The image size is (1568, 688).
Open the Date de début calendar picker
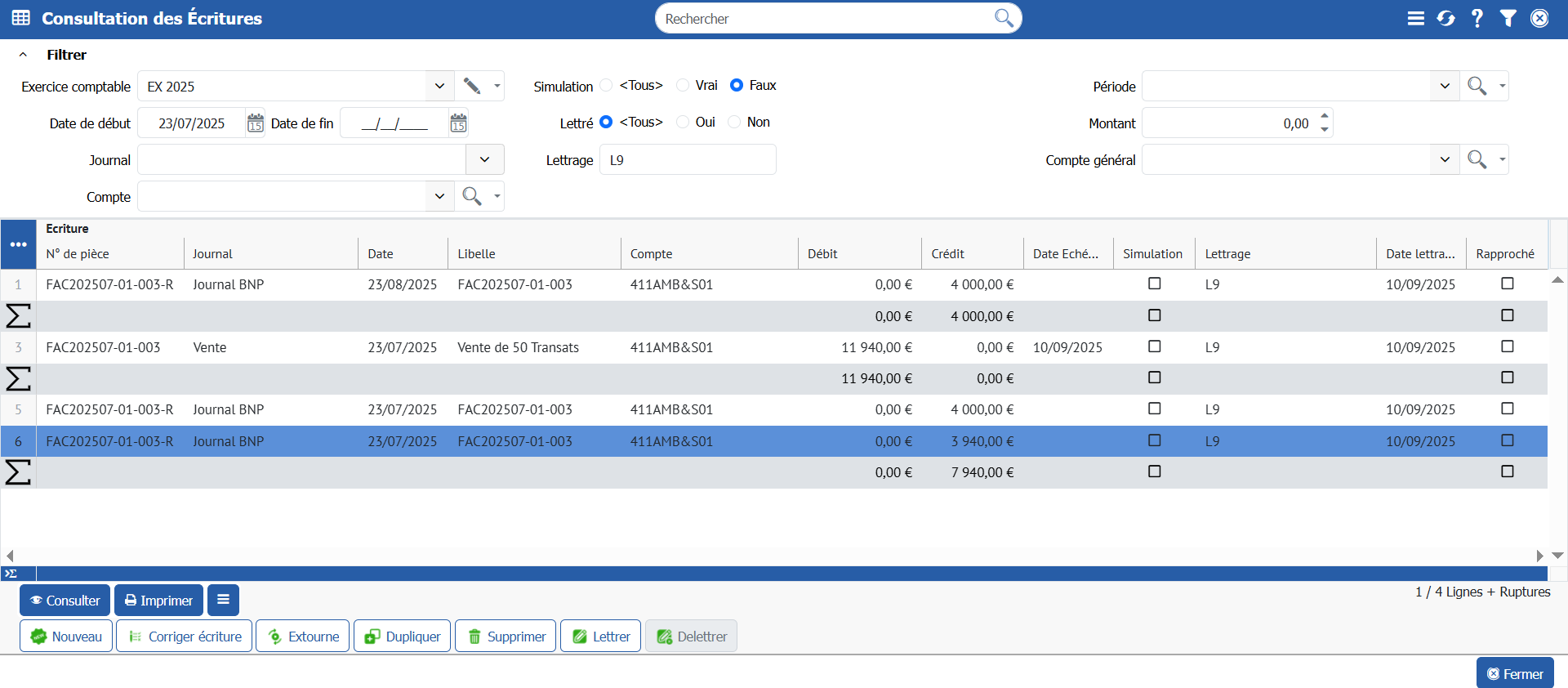tap(256, 123)
